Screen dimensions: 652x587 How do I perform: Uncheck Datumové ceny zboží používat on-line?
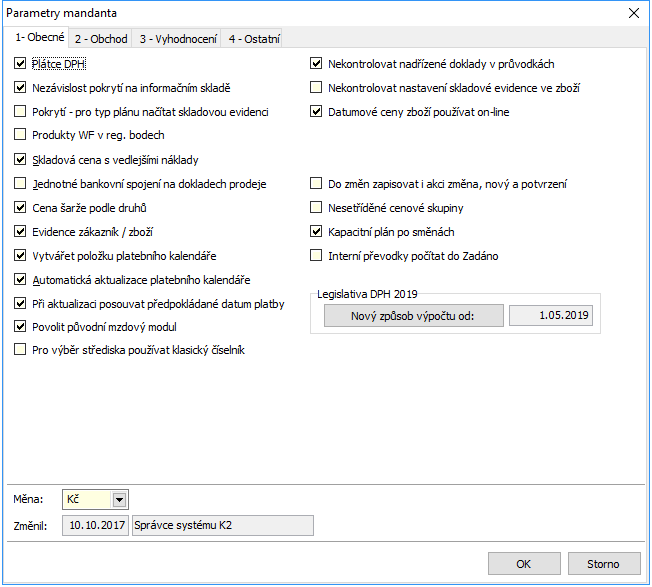click(x=316, y=112)
